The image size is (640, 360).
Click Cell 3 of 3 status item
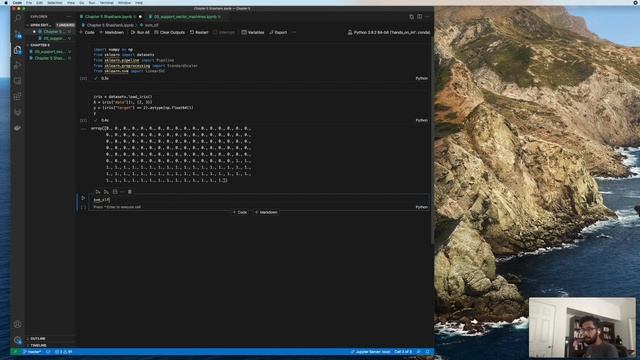402,352
